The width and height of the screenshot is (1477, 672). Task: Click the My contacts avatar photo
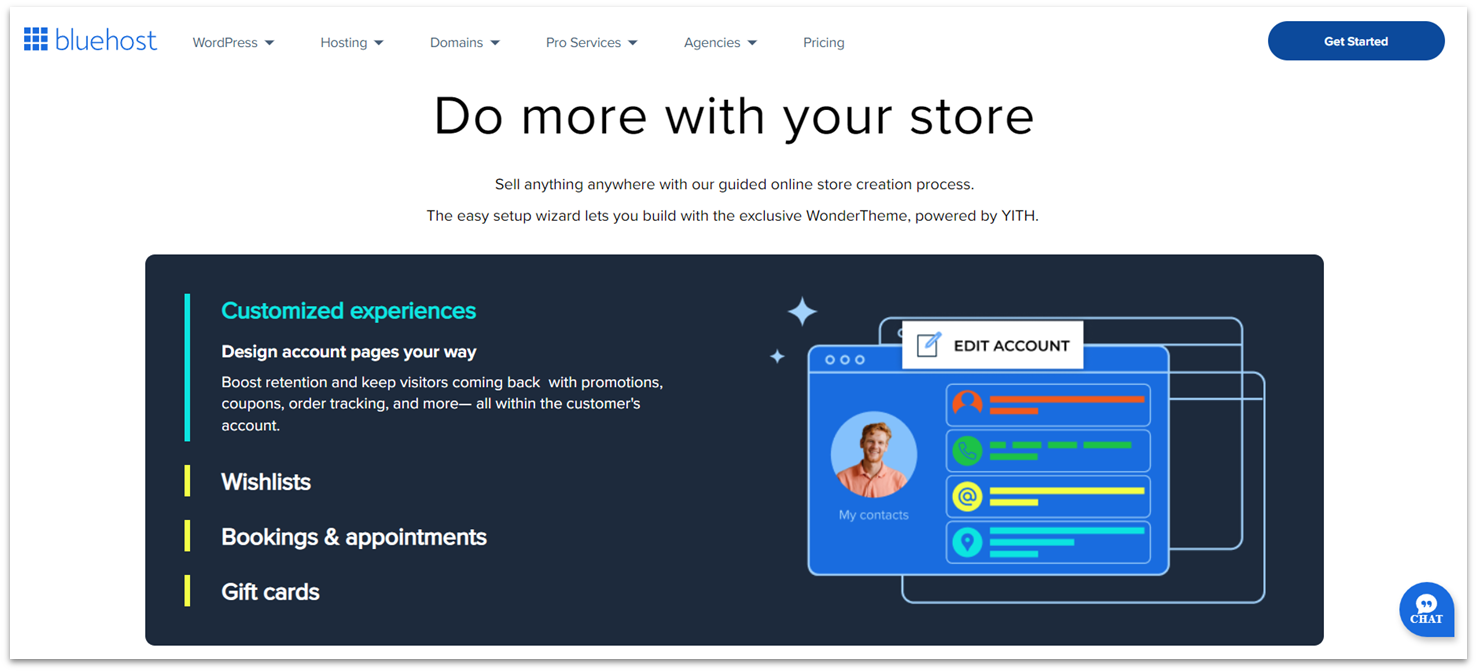[874, 453]
